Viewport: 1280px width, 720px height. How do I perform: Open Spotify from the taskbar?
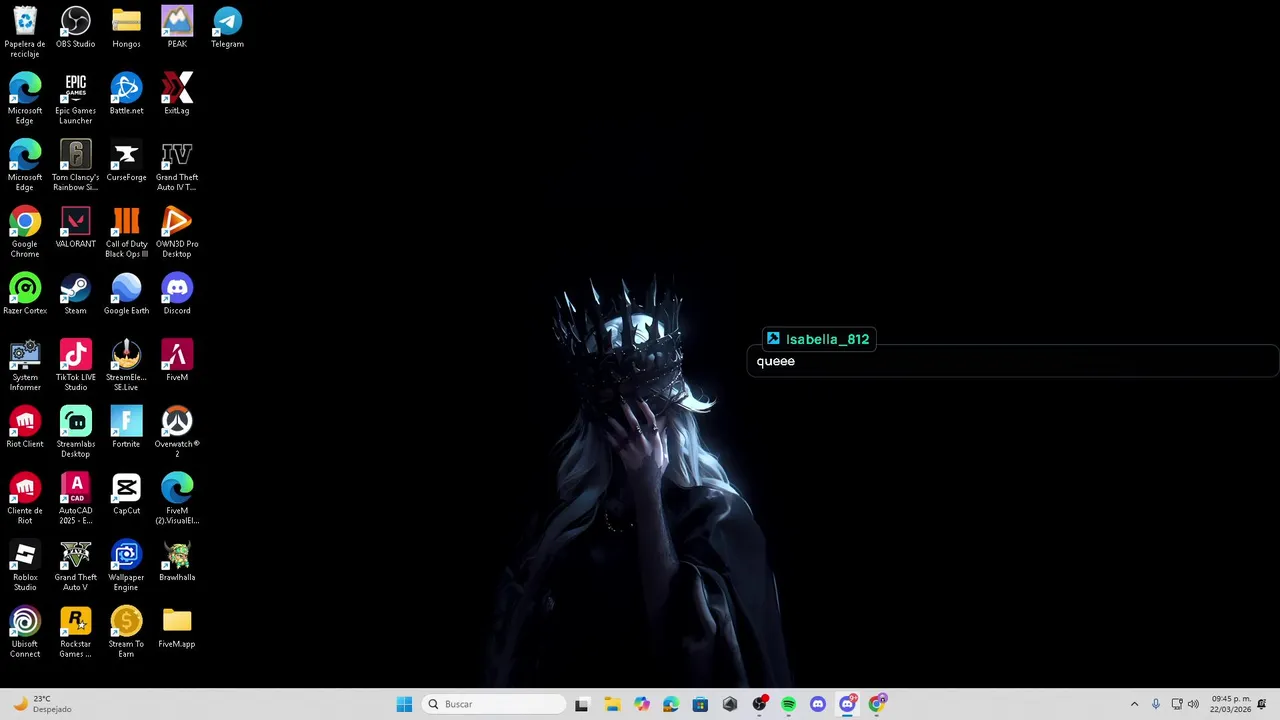[x=789, y=704]
